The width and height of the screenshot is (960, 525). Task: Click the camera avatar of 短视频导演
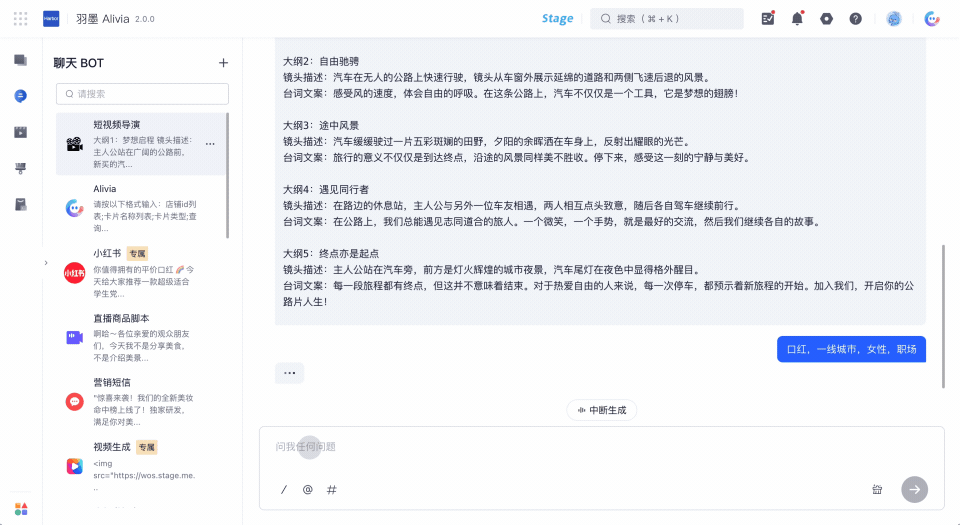75,144
